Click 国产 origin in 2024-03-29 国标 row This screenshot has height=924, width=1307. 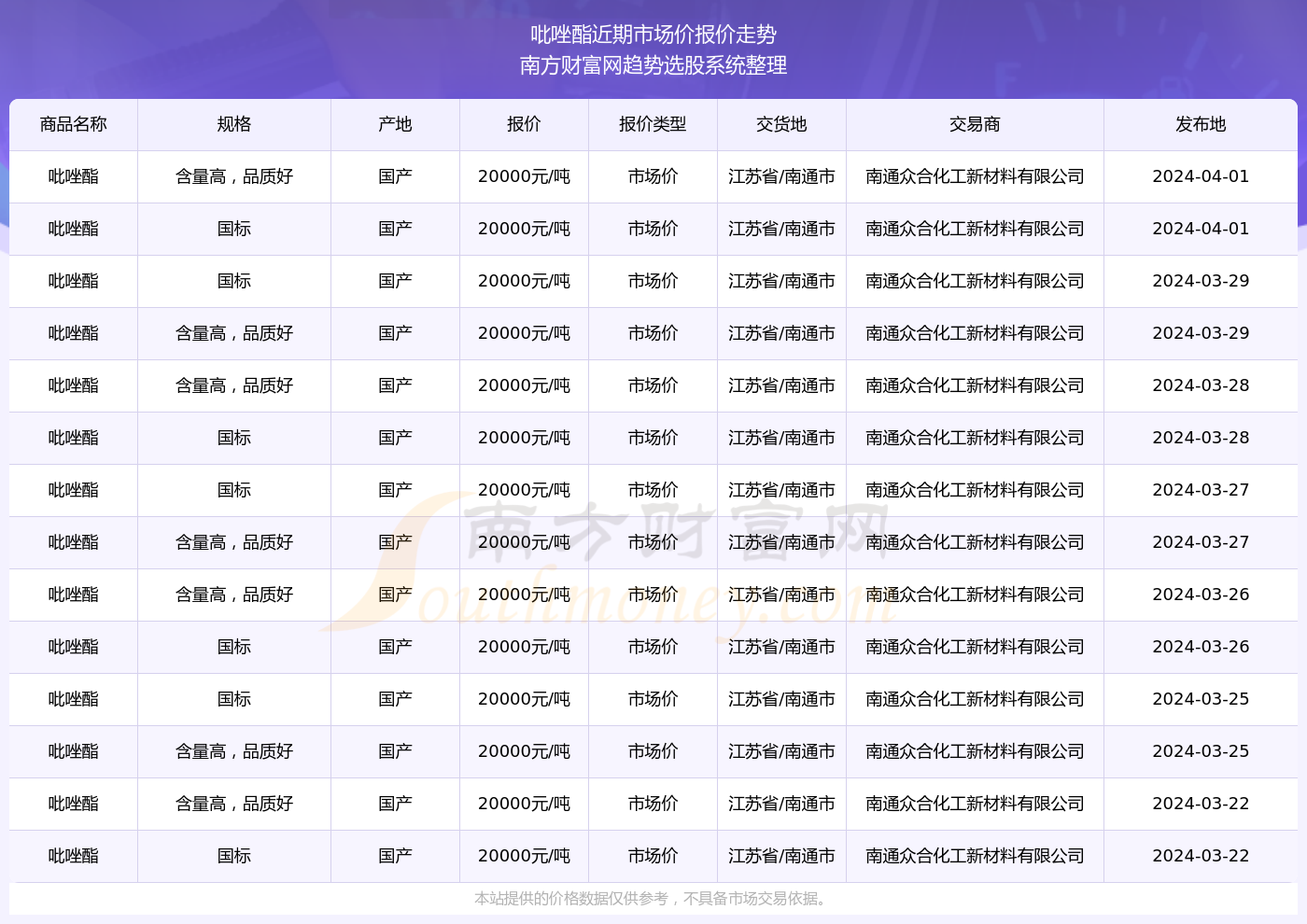(395, 281)
